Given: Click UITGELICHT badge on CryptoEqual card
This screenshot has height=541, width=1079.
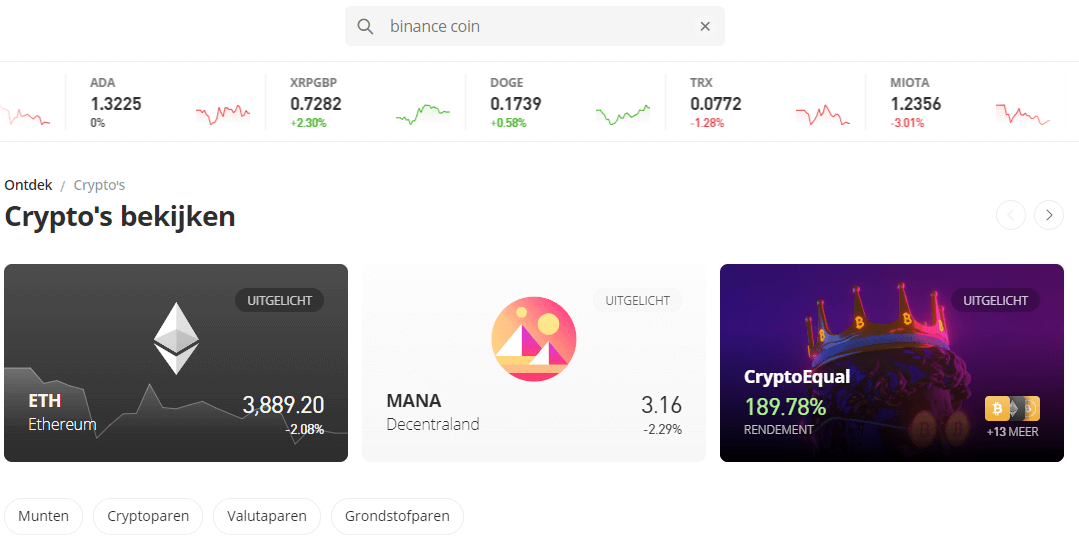Looking at the screenshot, I should tap(995, 300).
